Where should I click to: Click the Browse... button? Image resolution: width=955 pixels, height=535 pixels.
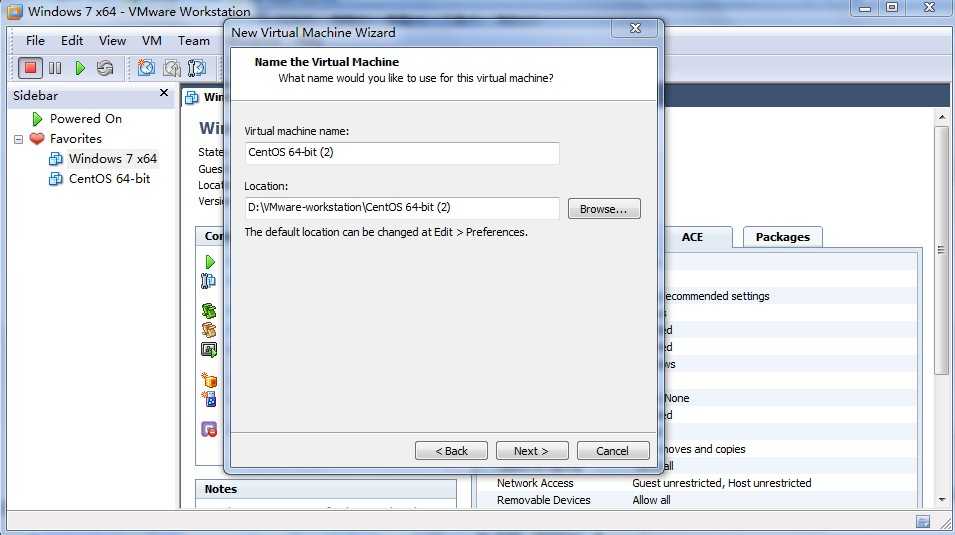pyautogui.click(x=604, y=209)
